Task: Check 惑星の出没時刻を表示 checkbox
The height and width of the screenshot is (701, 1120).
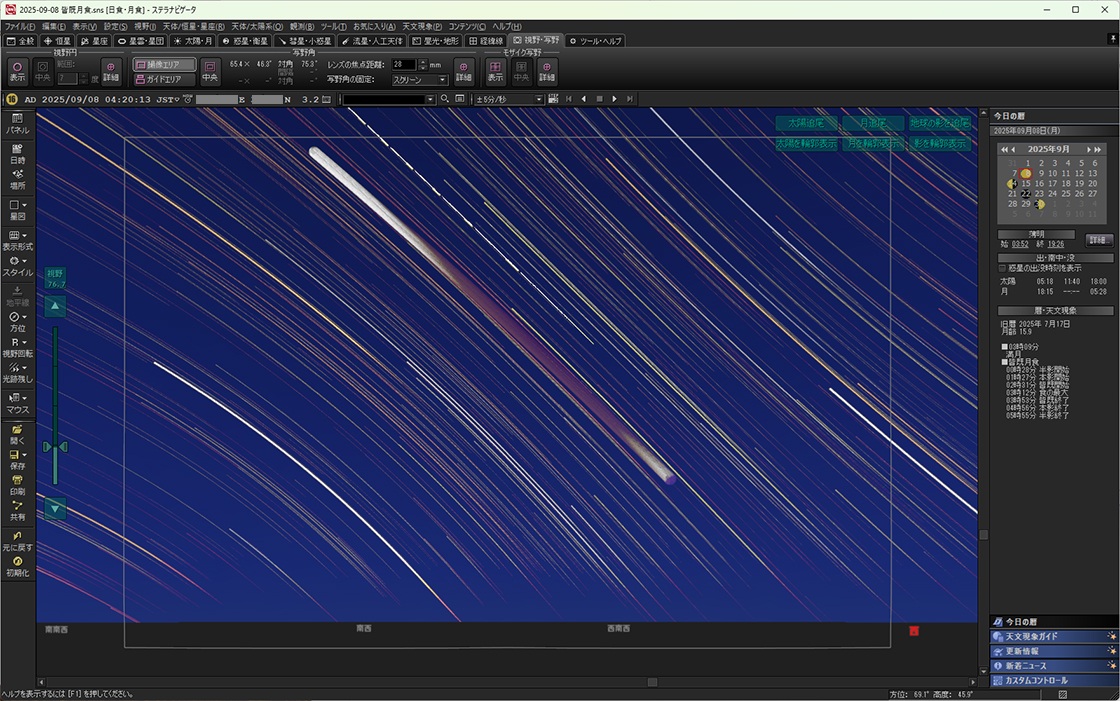Action: 1002,268
